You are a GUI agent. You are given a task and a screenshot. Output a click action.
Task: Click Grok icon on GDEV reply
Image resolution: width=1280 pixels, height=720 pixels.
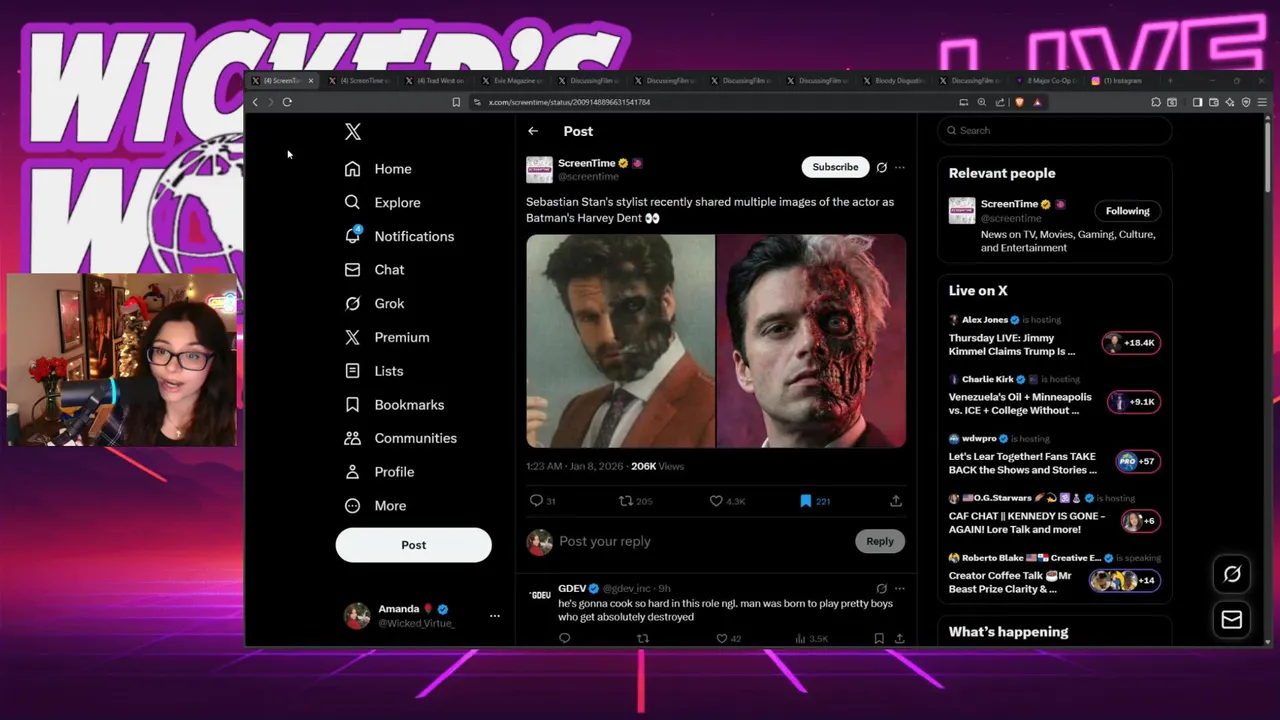(881, 589)
